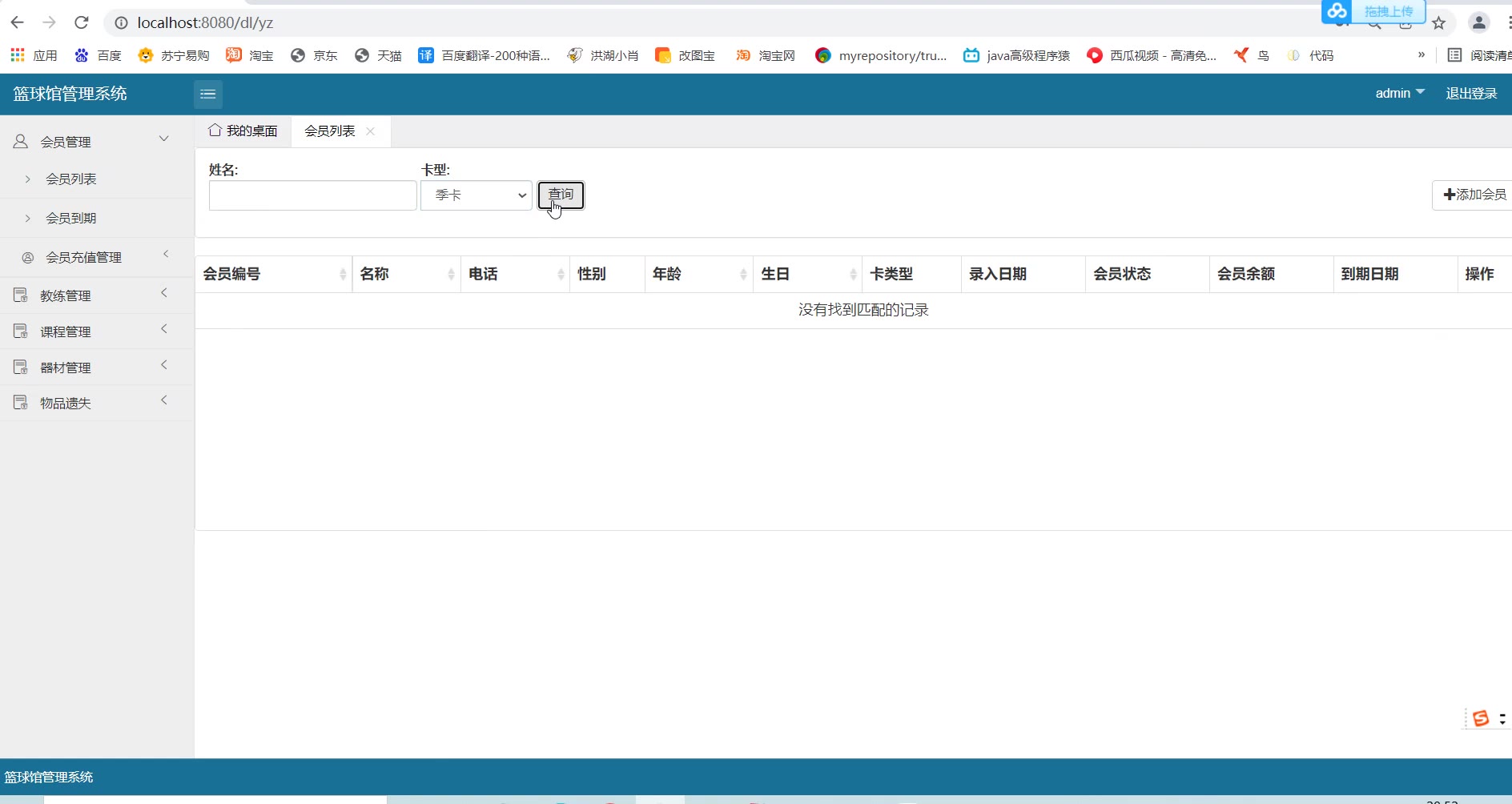Open the 卡型 dropdown showing 季卡
1512x804 pixels.
tap(477, 195)
